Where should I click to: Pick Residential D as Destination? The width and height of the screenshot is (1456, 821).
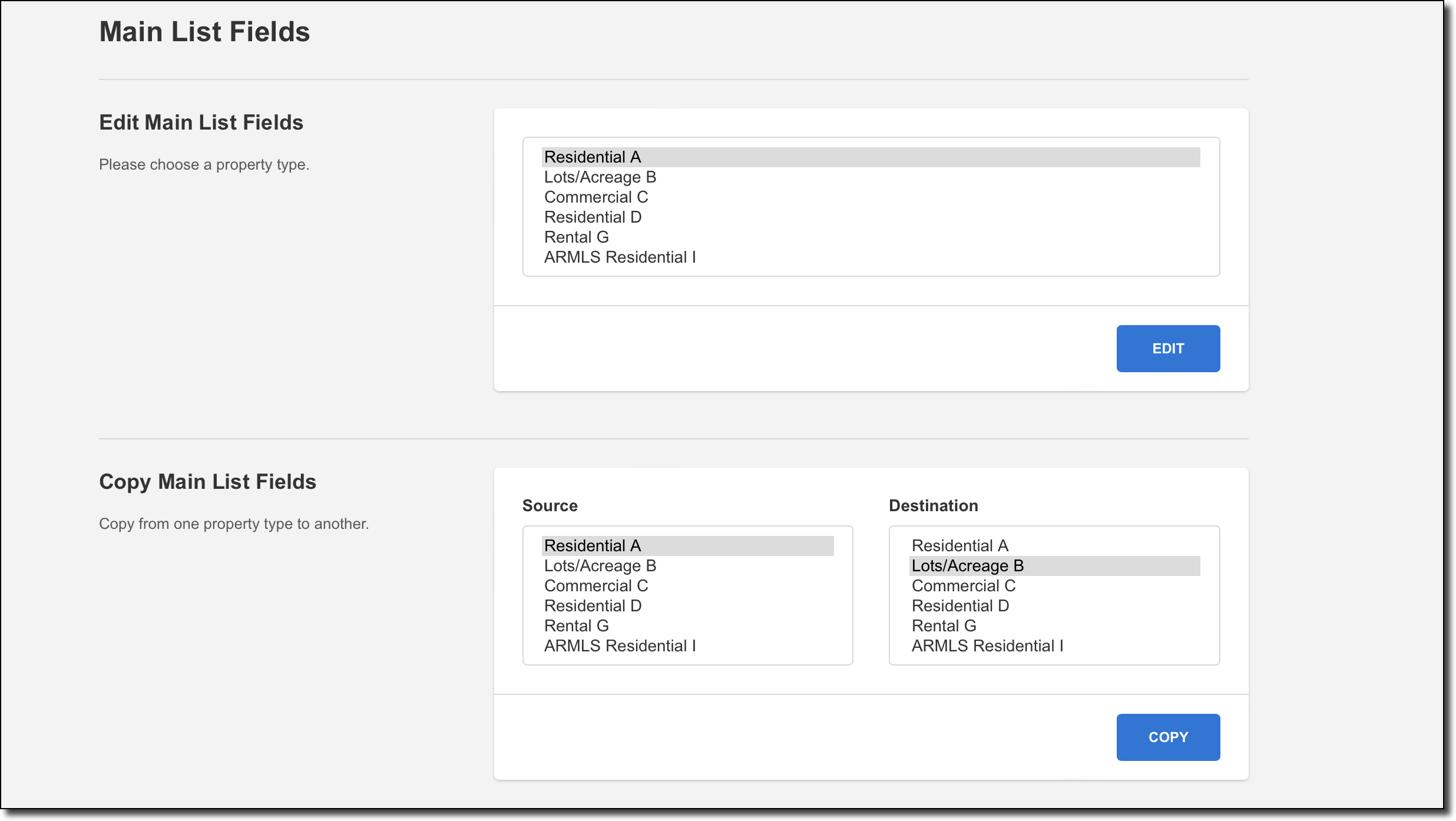click(1054, 606)
